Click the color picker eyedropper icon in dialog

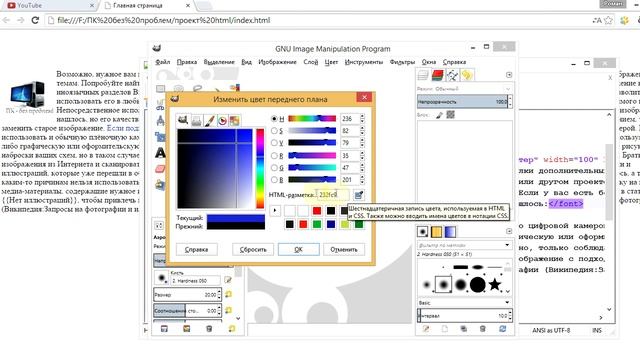click(358, 195)
